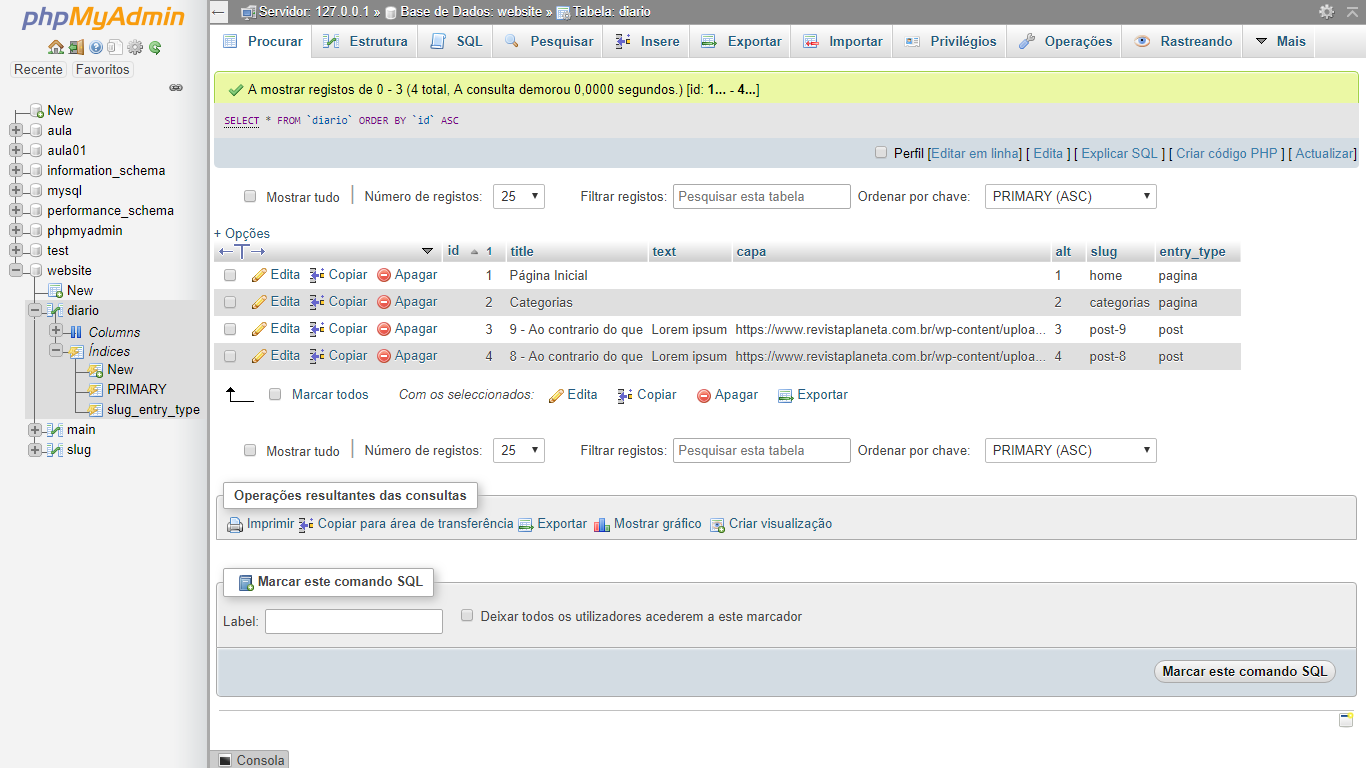Open the Privilégios tab
This screenshot has height=768, width=1366.
(x=951, y=42)
